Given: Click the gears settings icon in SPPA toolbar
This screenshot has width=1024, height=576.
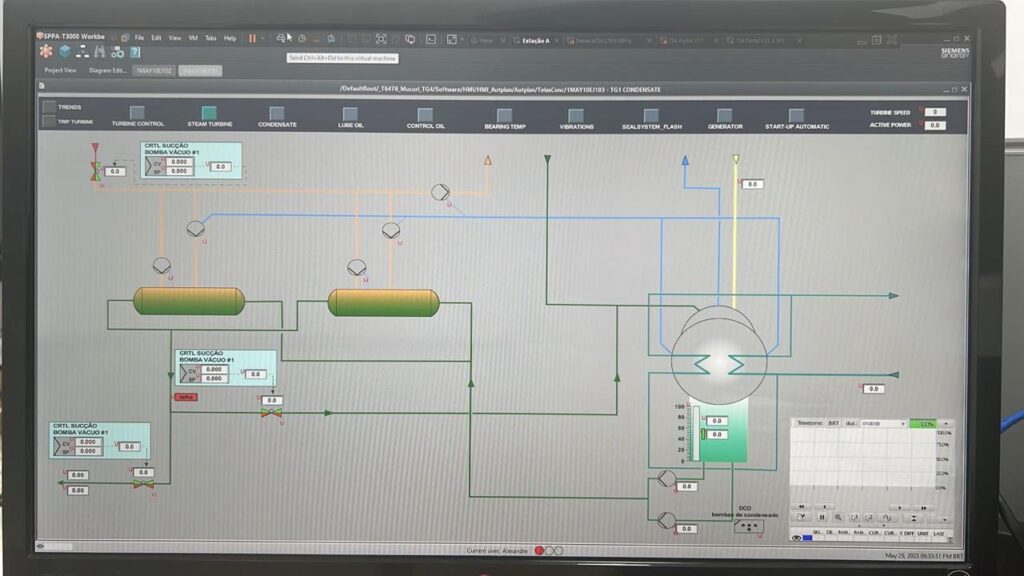Looking at the screenshot, I should 118,52.
